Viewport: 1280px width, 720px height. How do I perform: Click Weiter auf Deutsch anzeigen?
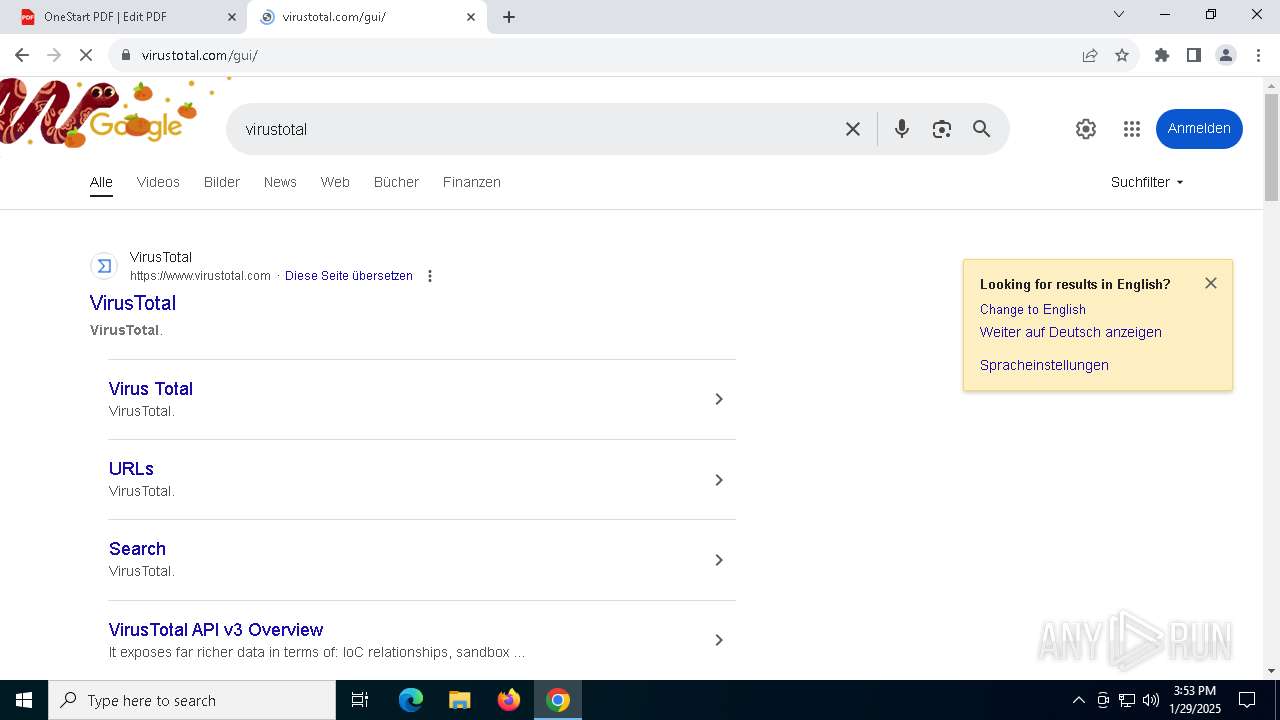click(1071, 332)
